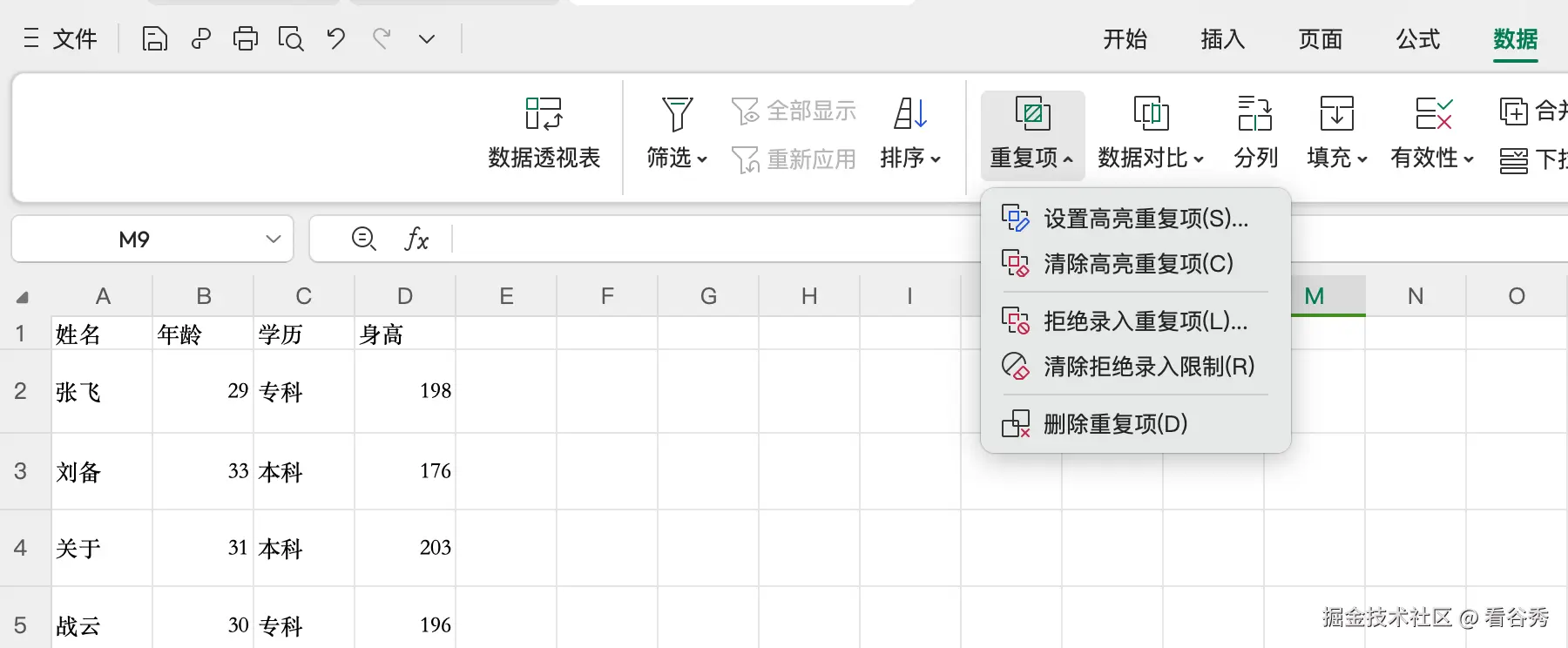Click the Save icon
Image resolution: width=1568 pixels, height=648 pixels.
[154, 38]
